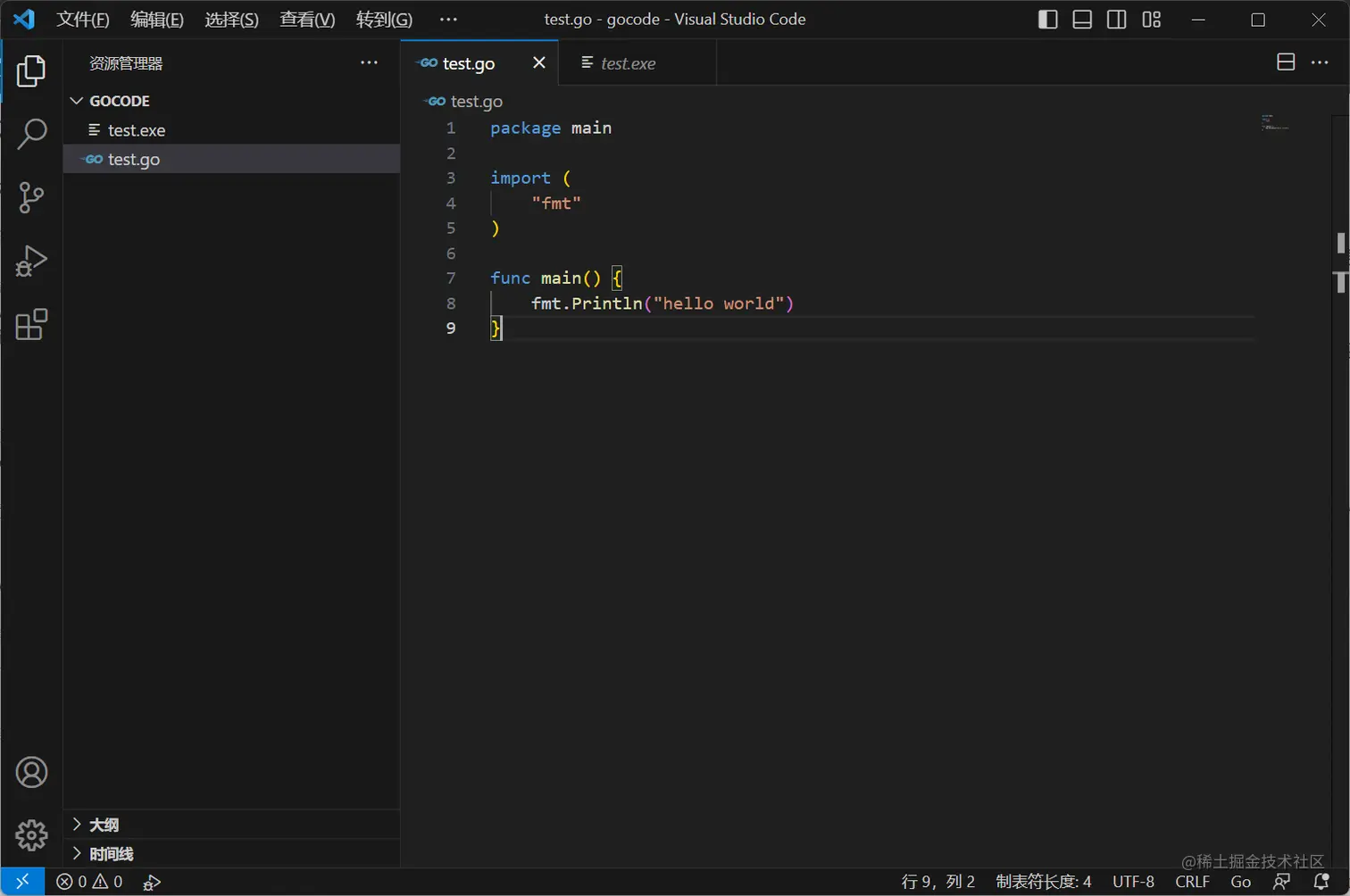The width and height of the screenshot is (1350, 896).
Task: Select test.exe in the file tree
Action: click(136, 130)
